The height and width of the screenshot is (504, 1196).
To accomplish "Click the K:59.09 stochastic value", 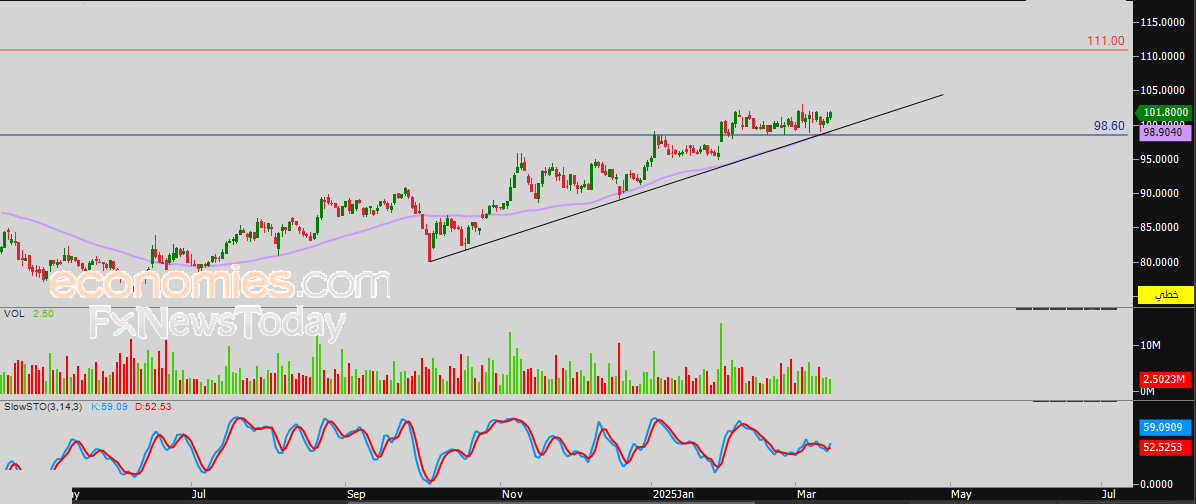I will (x=111, y=407).
